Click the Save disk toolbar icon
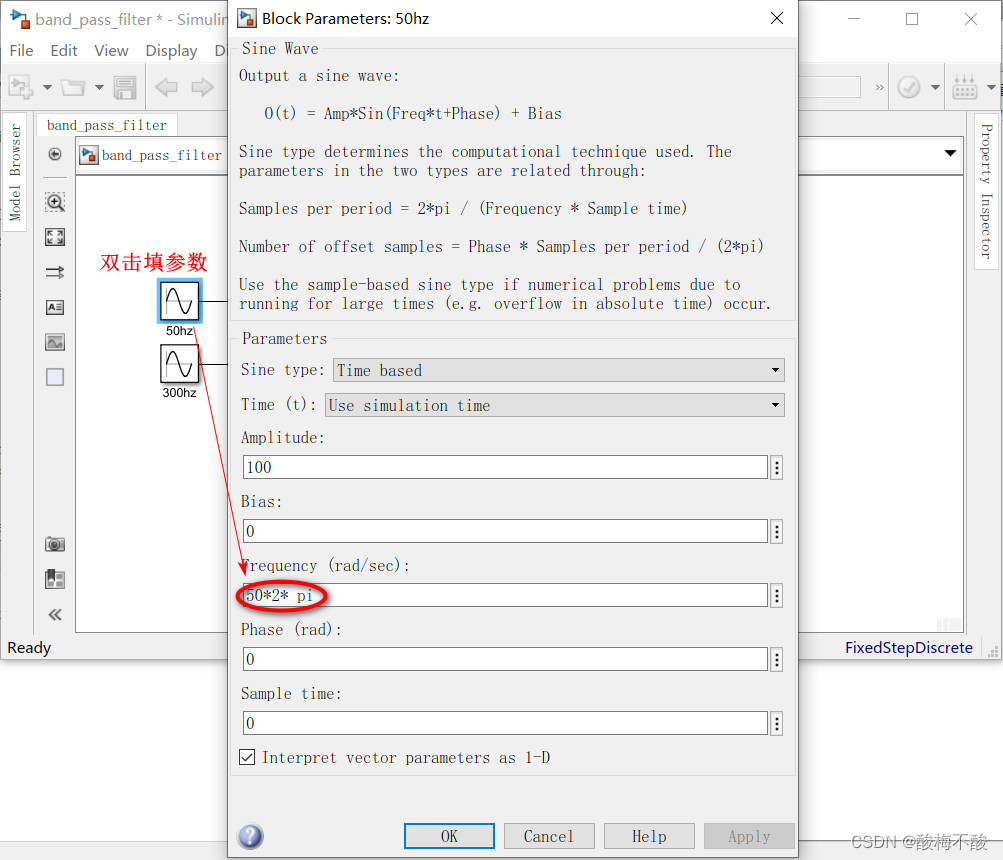The width and height of the screenshot is (1003, 860). click(125, 87)
